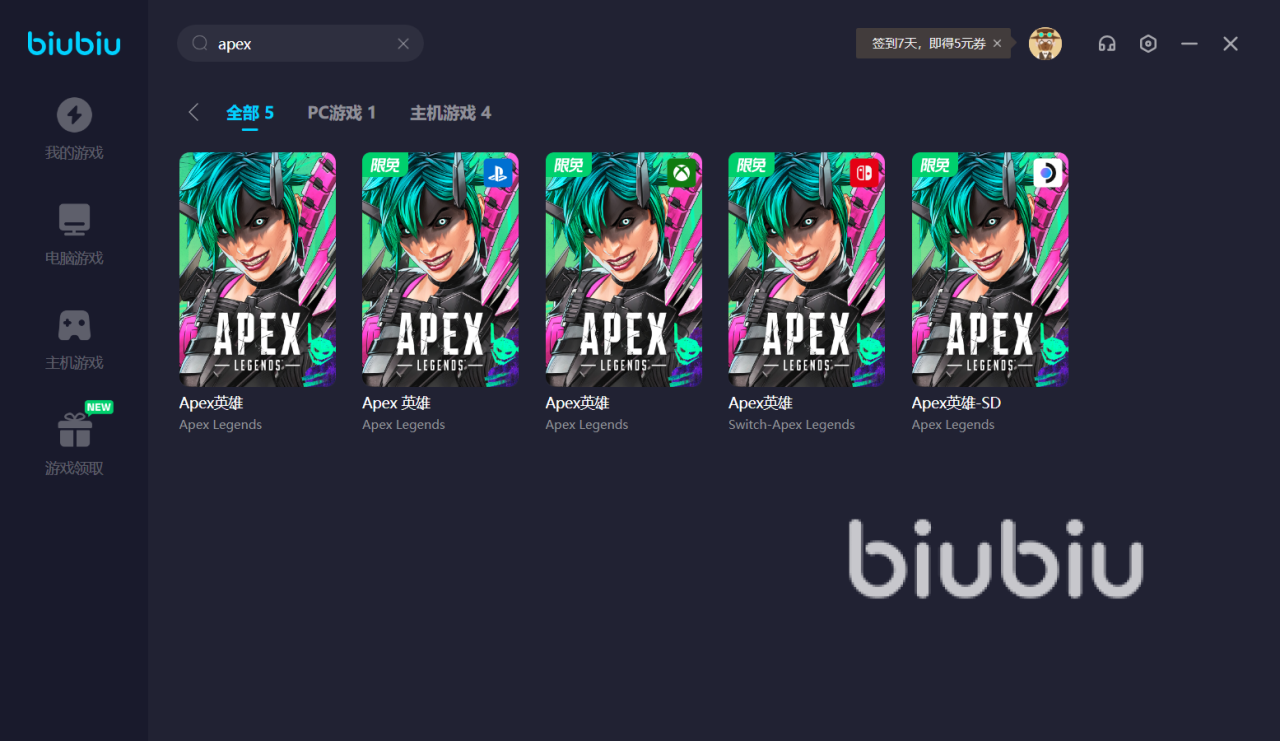Open console games controller icon in sidebar
The height and width of the screenshot is (741, 1280).
tap(74, 325)
